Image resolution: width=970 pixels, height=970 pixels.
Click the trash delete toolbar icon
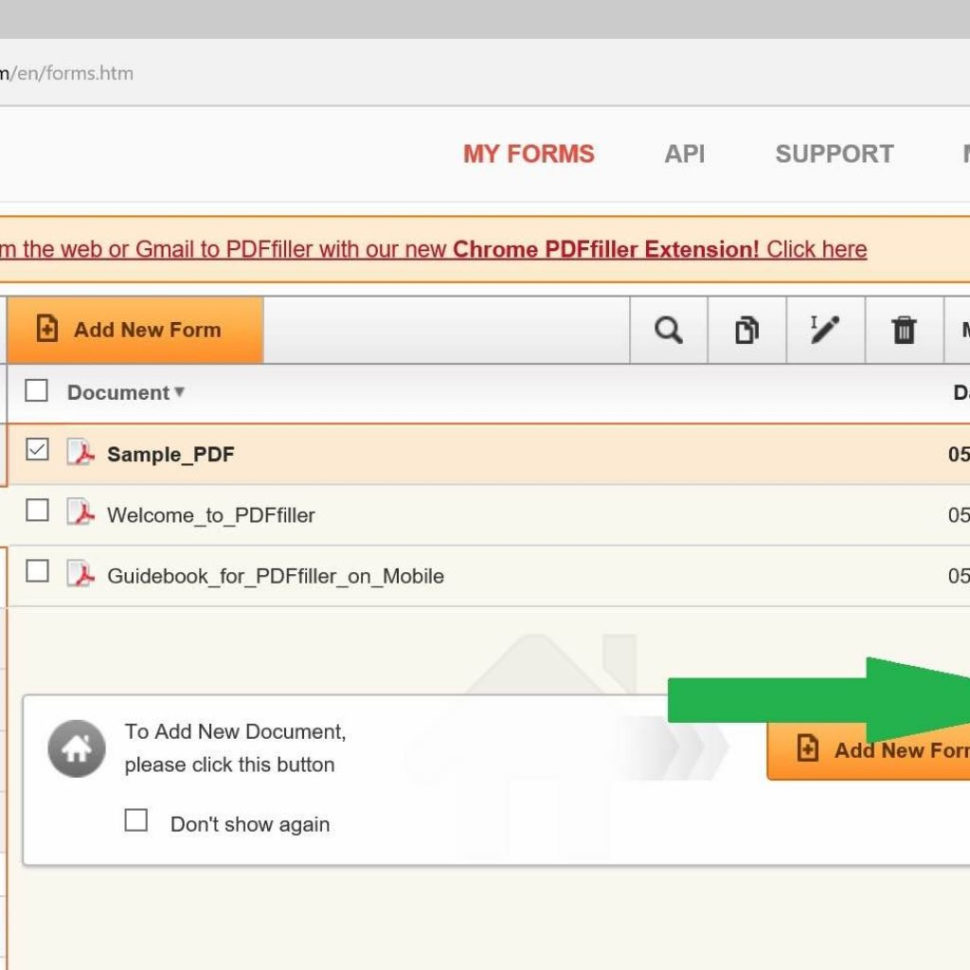point(904,330)
